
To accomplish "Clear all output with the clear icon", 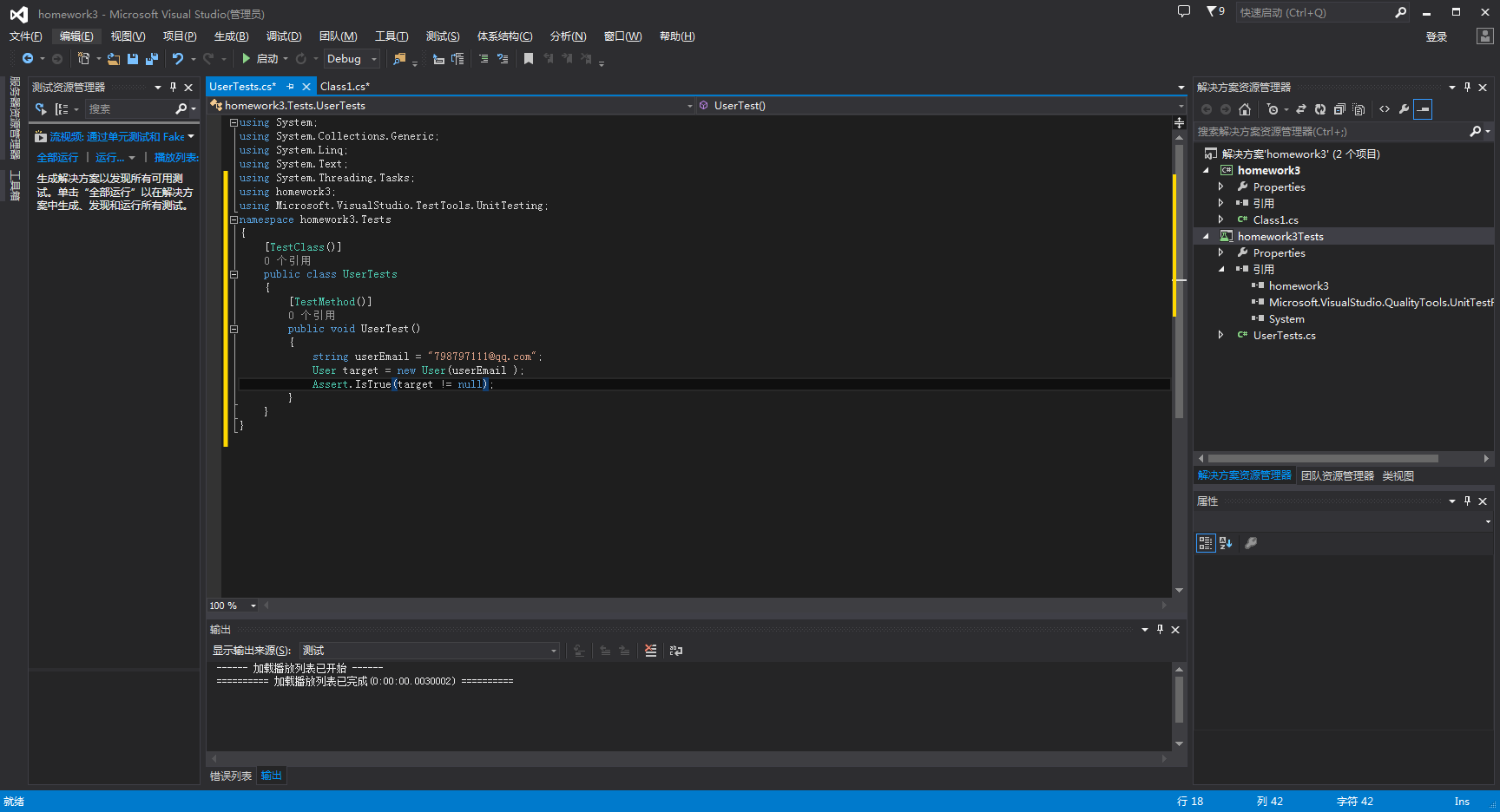I will click(x=651, y=651).
